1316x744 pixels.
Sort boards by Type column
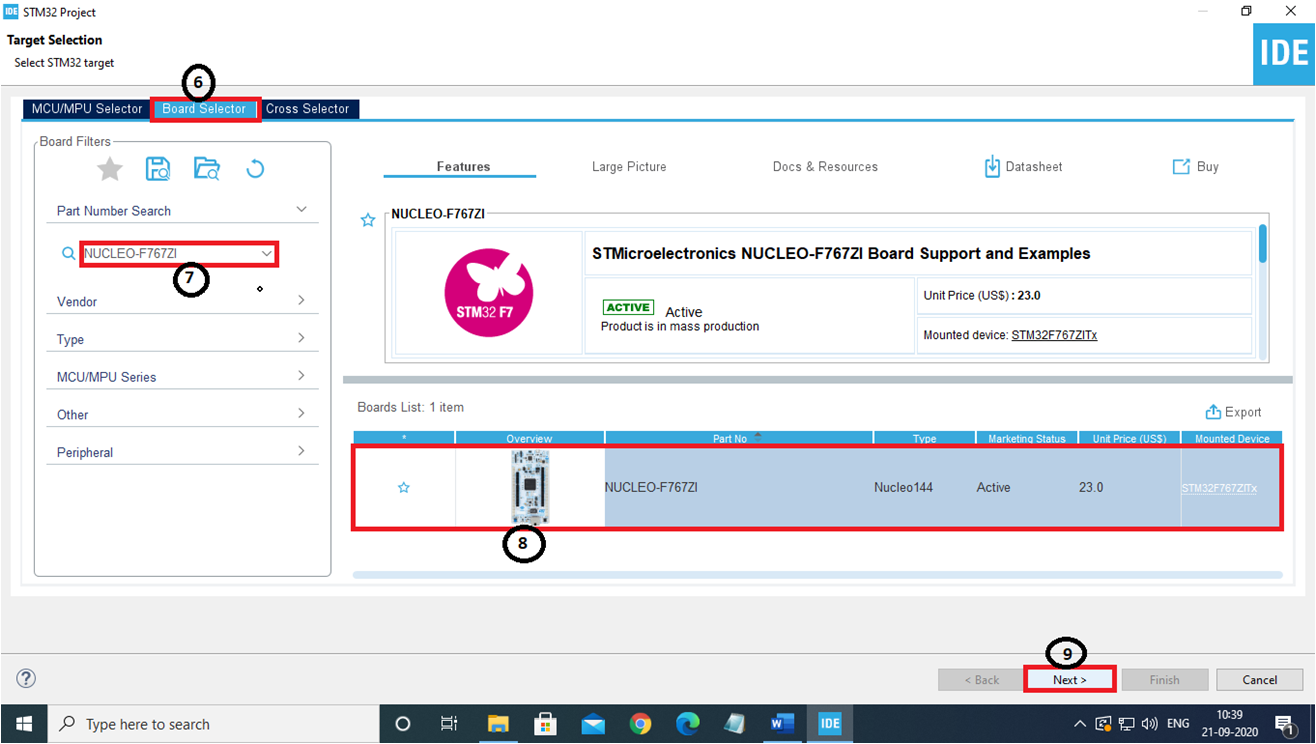click(924, 438)
